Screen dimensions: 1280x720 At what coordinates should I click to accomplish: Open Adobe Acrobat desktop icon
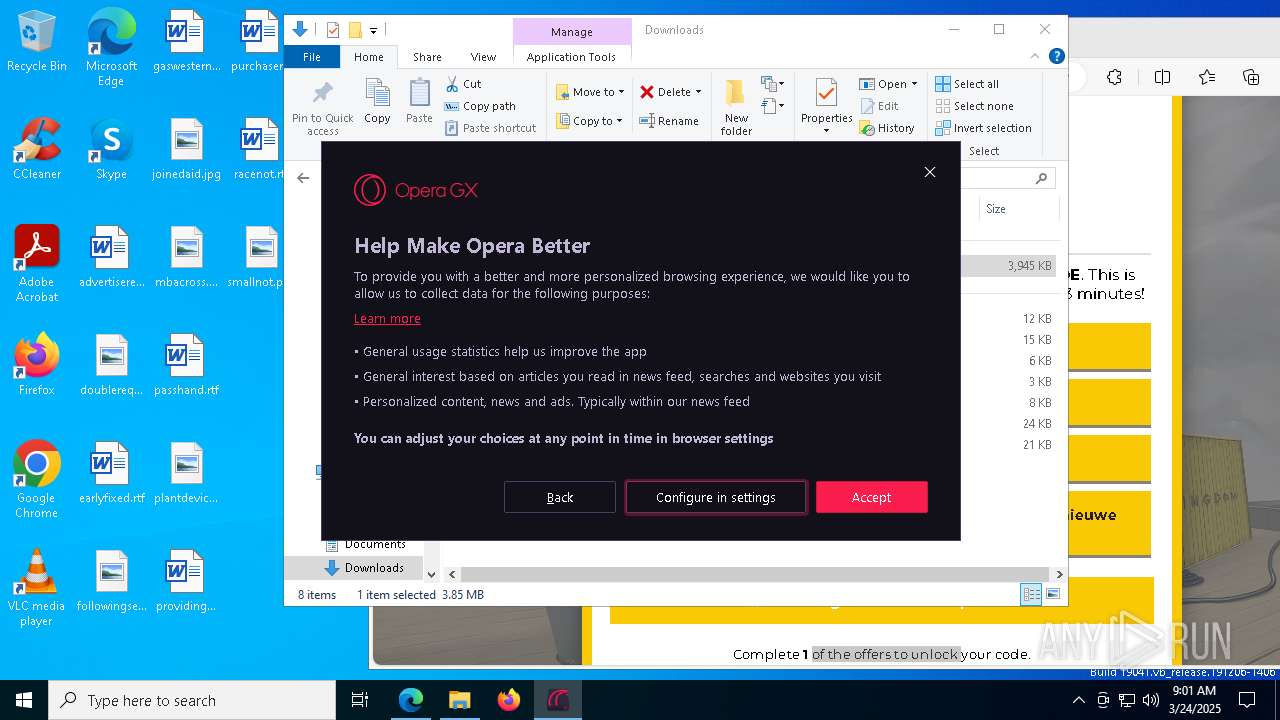coord(37,264)
